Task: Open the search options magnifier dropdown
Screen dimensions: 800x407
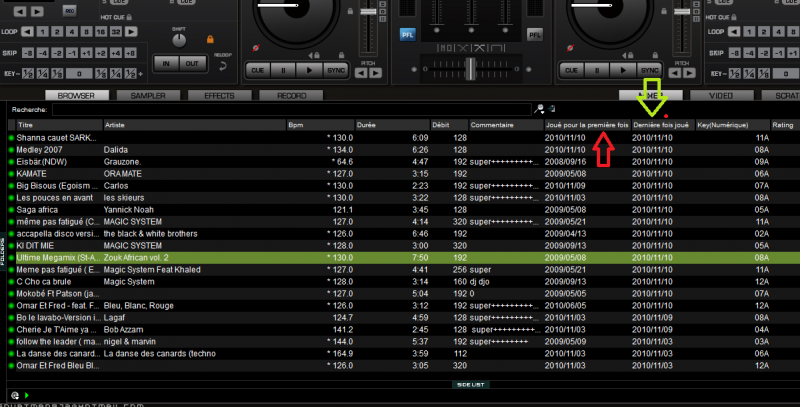Action: [539, 109]
